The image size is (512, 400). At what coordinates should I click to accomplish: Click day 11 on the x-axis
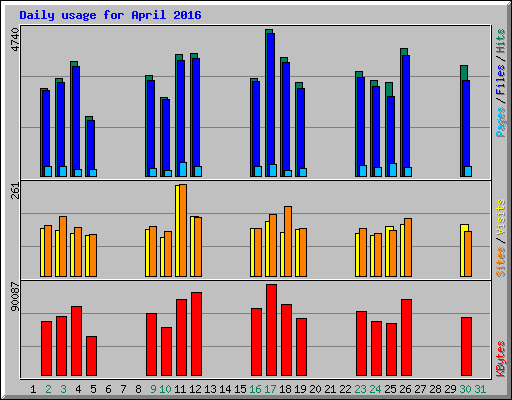(180, 389)
